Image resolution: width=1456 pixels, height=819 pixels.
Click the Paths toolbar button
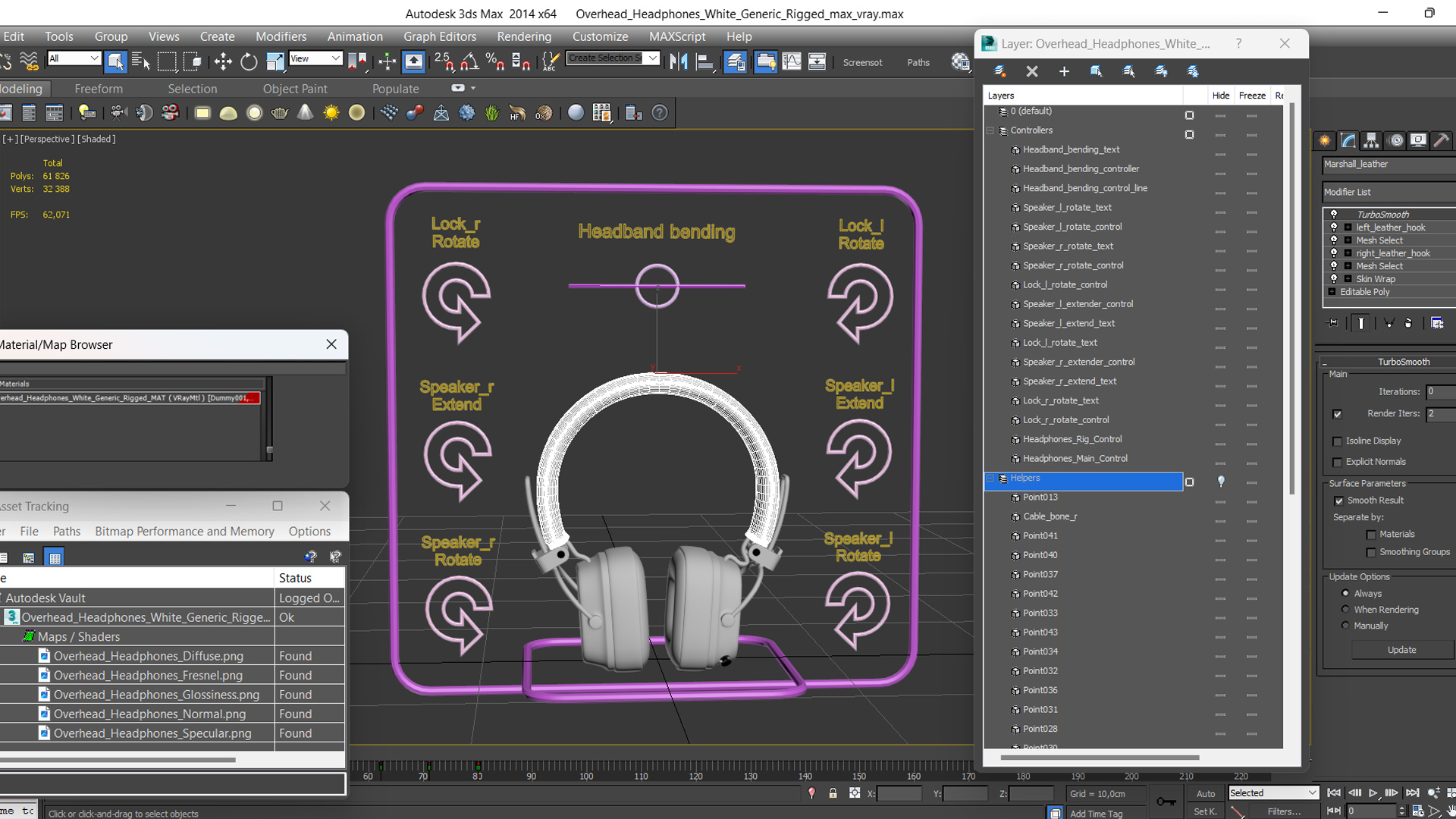coord(918,62)
